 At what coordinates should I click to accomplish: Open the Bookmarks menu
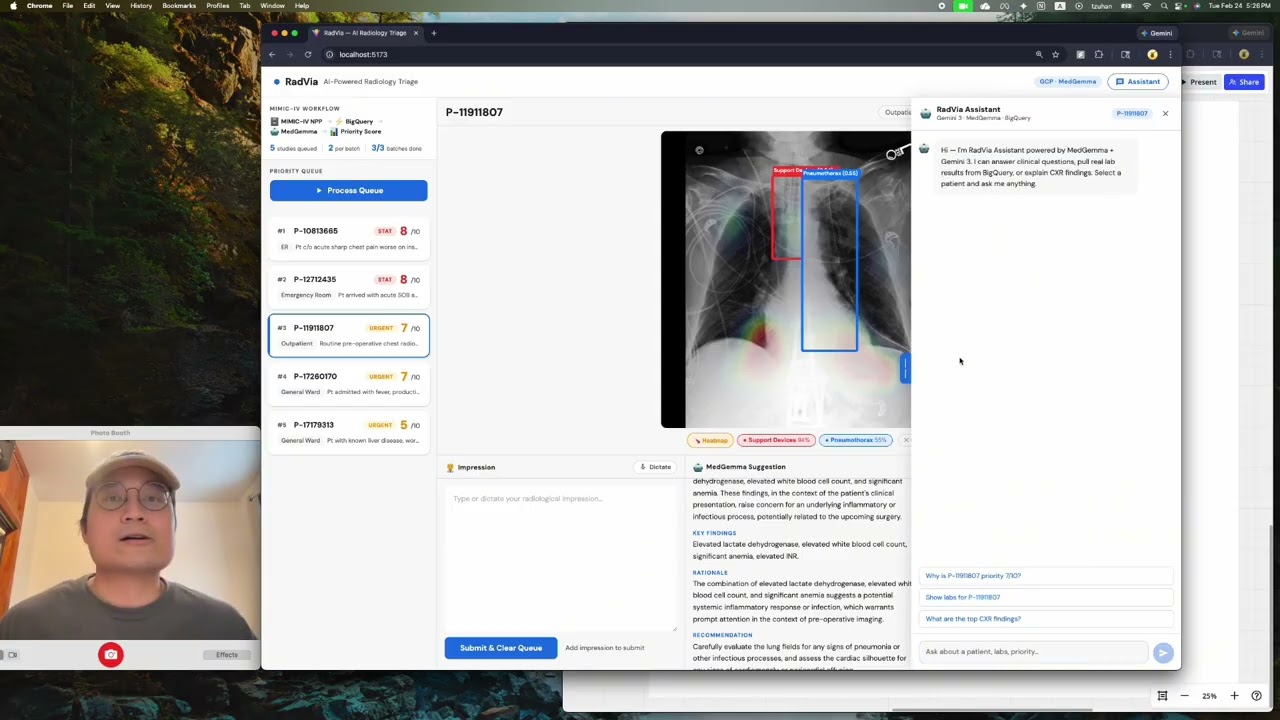[179, 6]
